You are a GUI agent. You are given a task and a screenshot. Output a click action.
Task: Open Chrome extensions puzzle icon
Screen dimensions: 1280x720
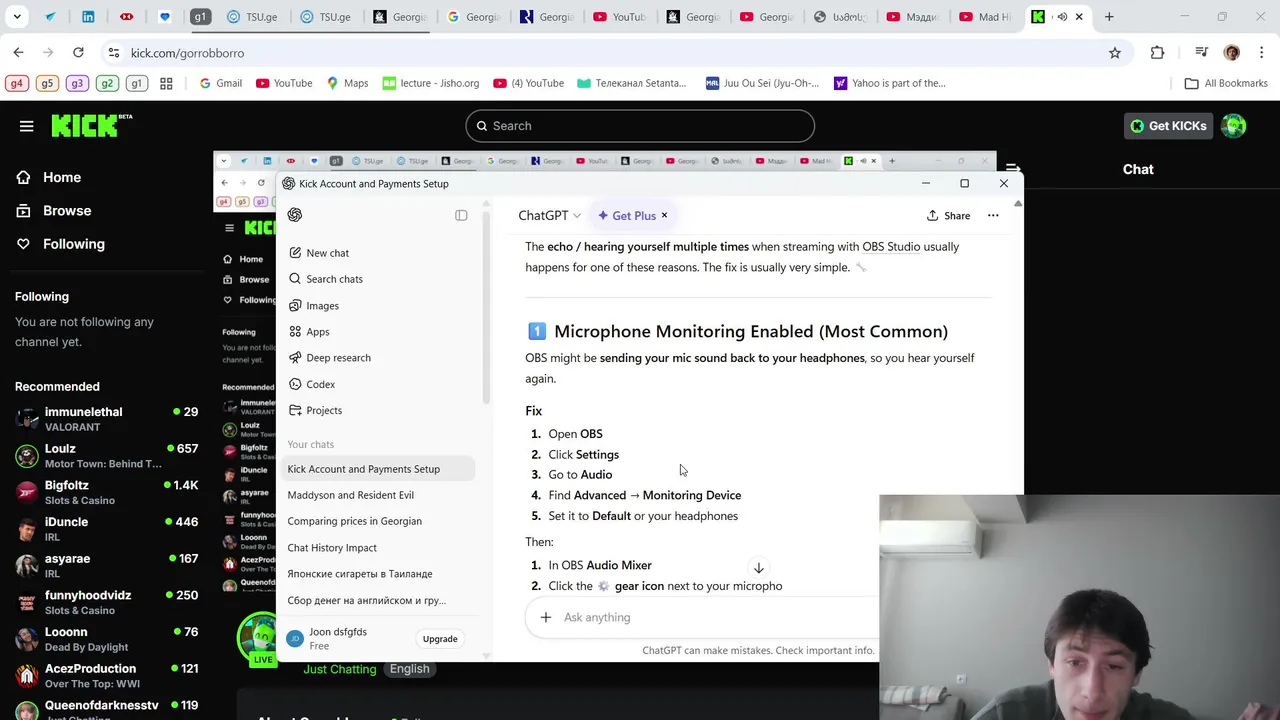[1158, 53]
